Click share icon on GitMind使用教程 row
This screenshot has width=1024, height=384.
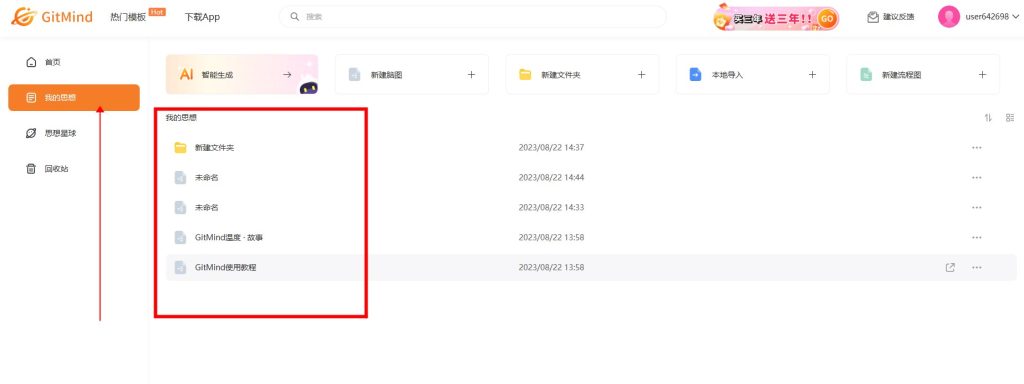(x=950, y=267)
